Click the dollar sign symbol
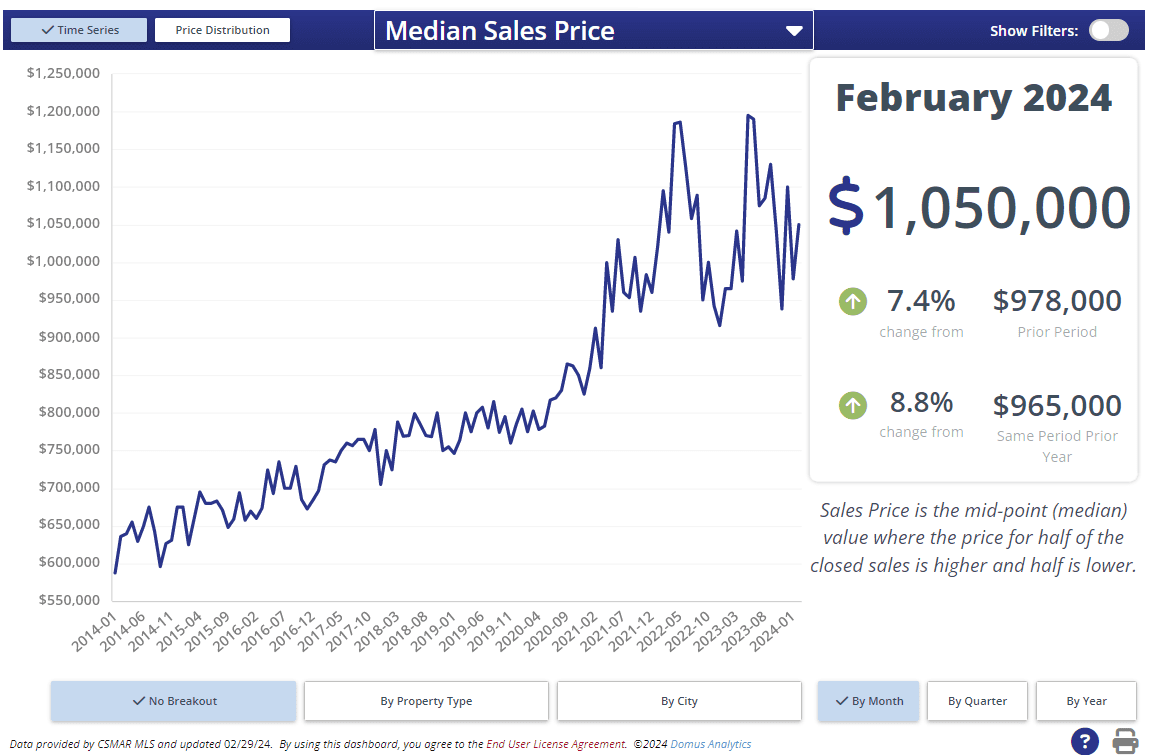1152x755 pixels. pyautogui.click(x=846, y=206)
